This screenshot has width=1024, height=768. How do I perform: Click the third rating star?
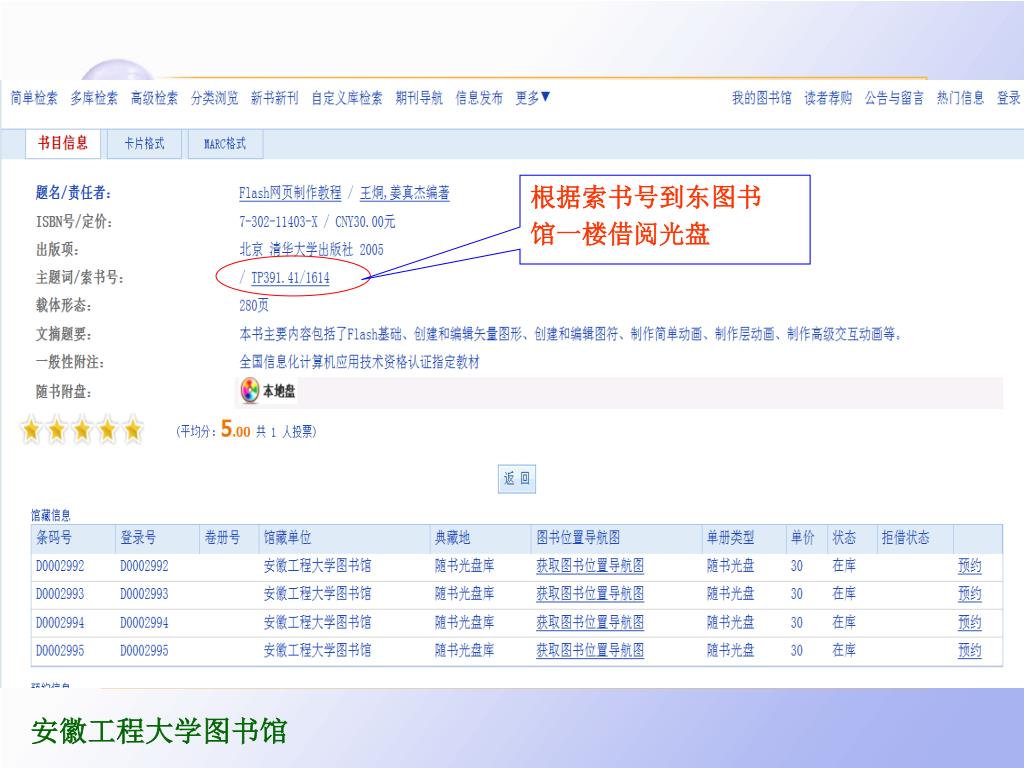pos(82,430)
